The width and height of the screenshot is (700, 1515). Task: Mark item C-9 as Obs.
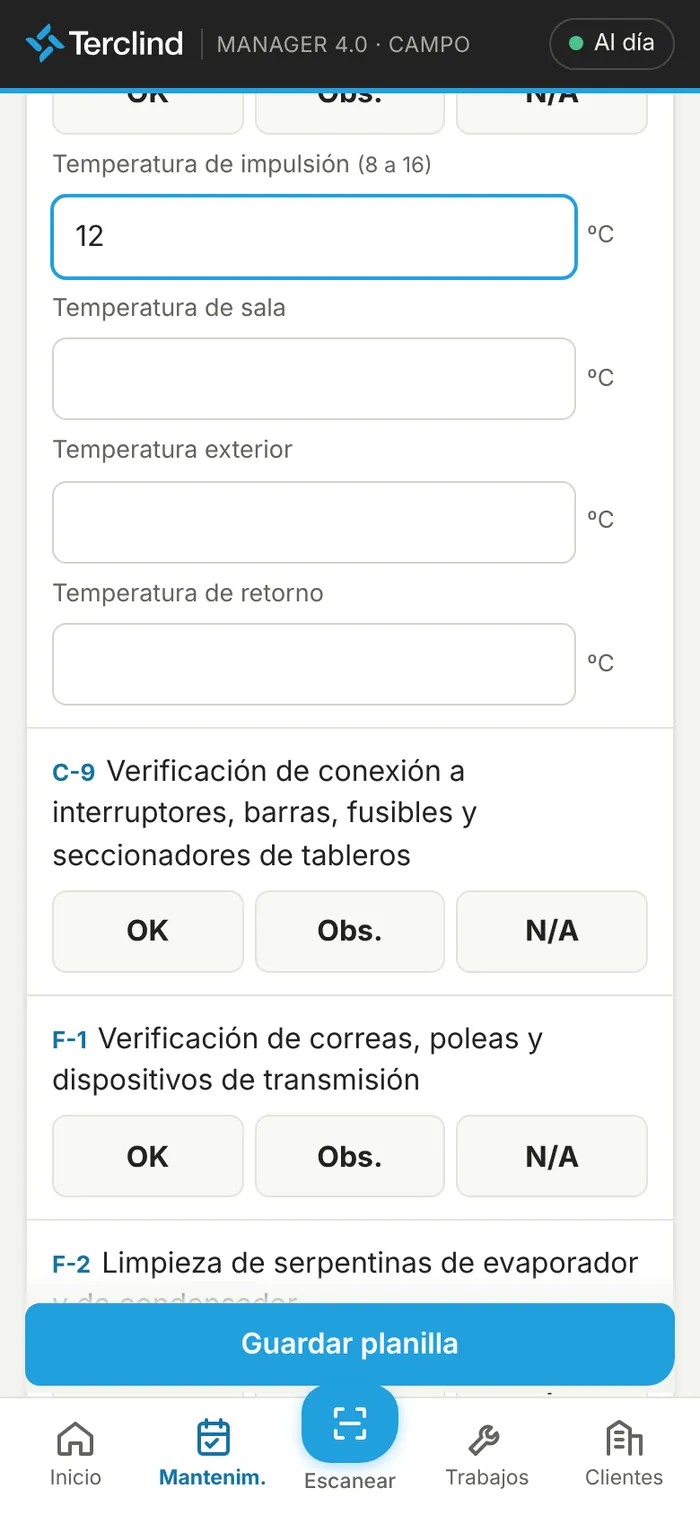coord(350,931)
